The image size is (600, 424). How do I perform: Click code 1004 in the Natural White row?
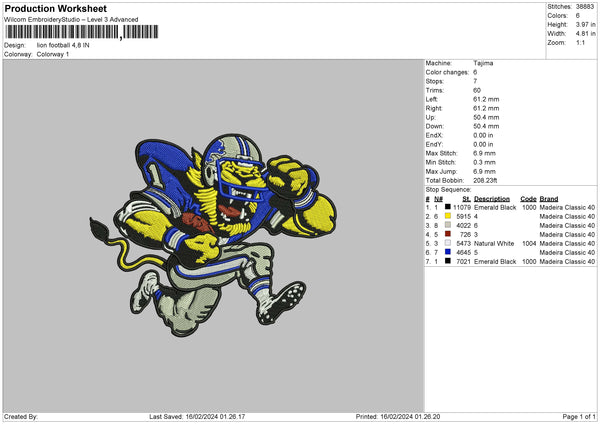click(x=529, y=243)
